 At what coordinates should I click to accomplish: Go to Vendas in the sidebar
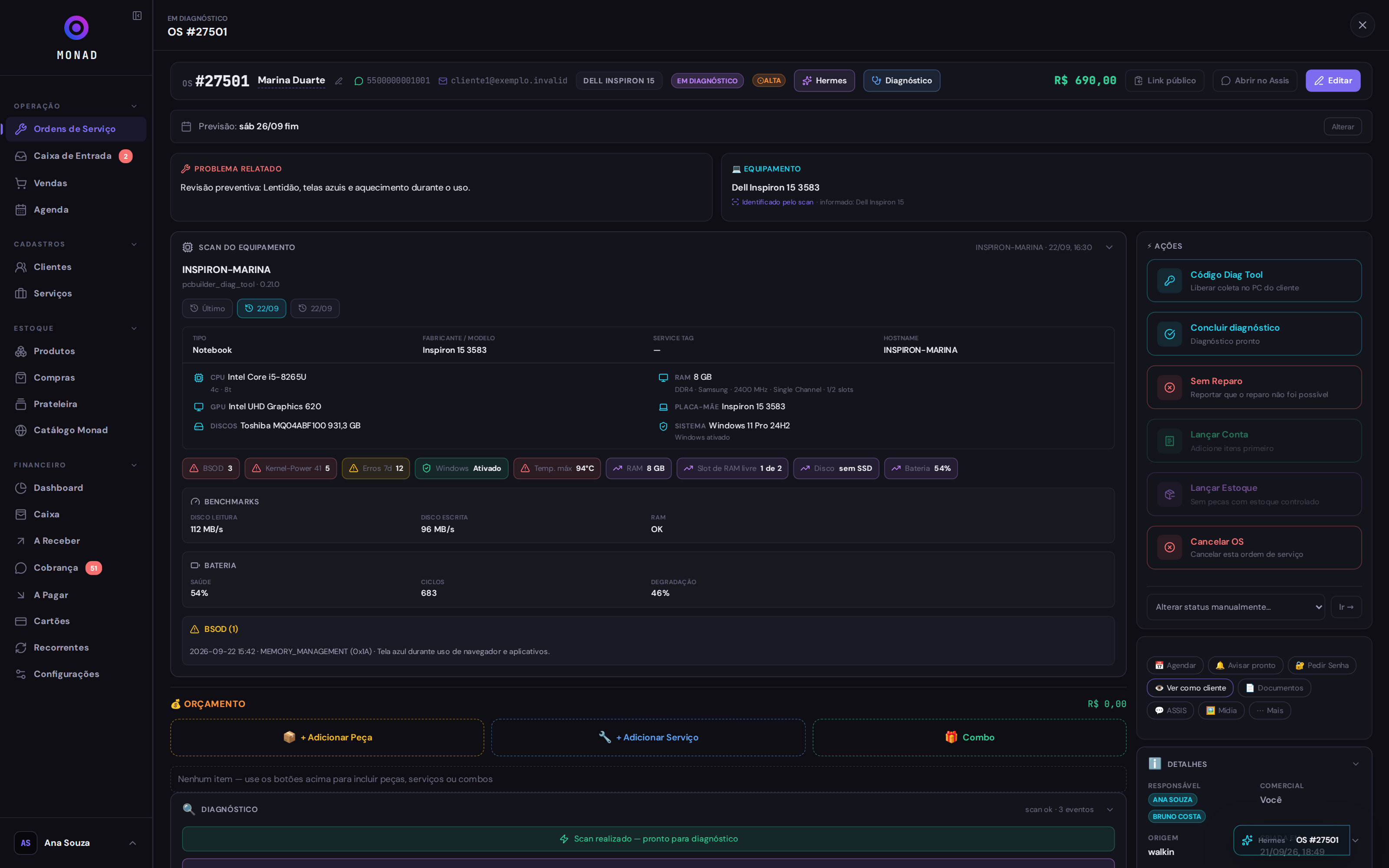[x=76, y=183]
